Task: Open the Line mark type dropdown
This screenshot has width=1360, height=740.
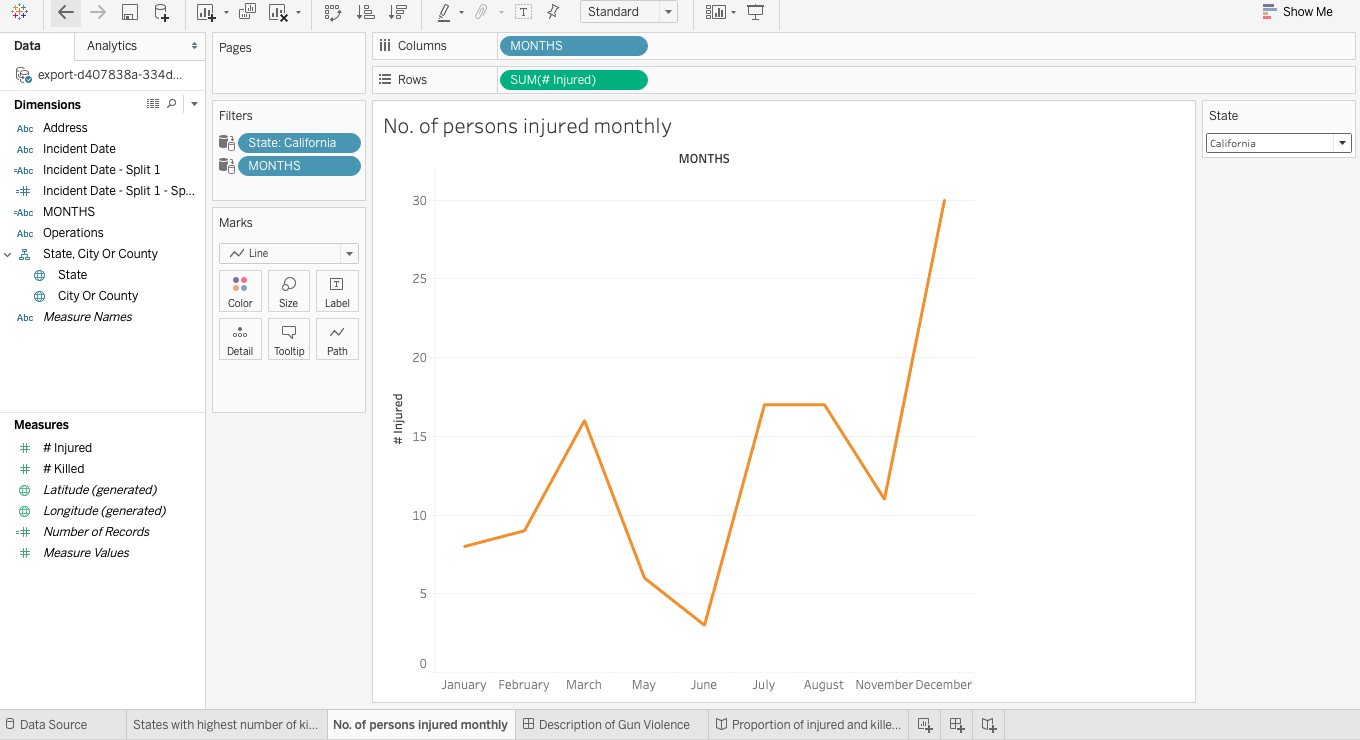Action: pos(348,253)
